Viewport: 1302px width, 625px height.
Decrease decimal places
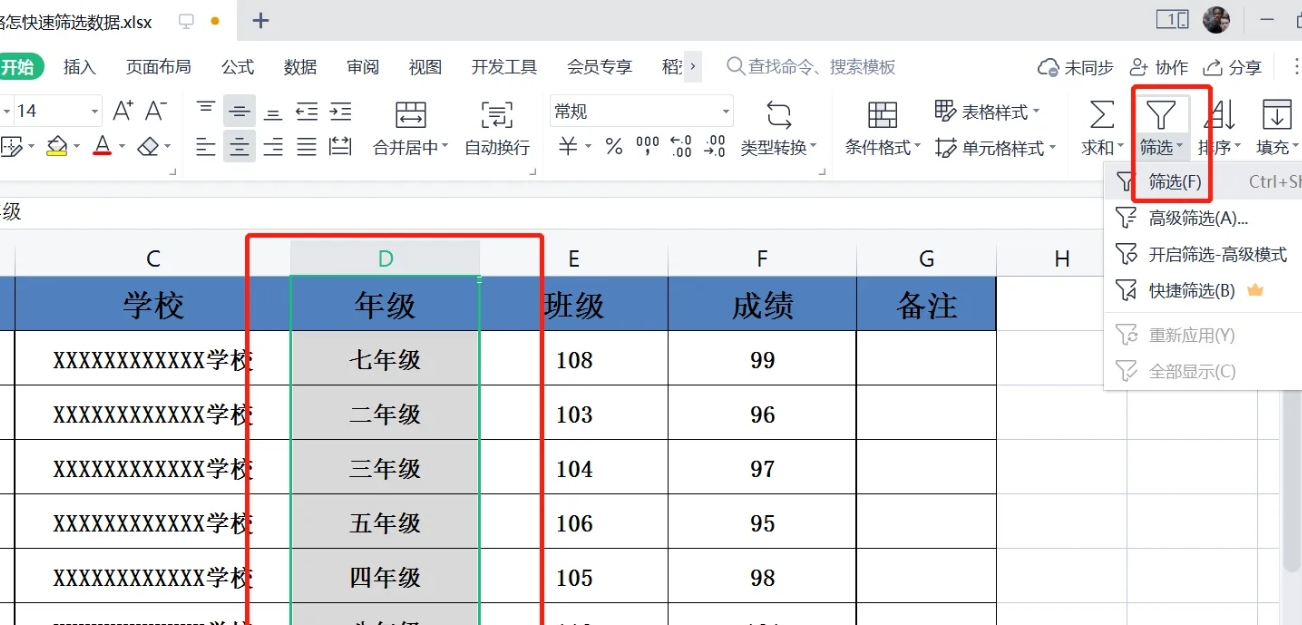point(715,147)
